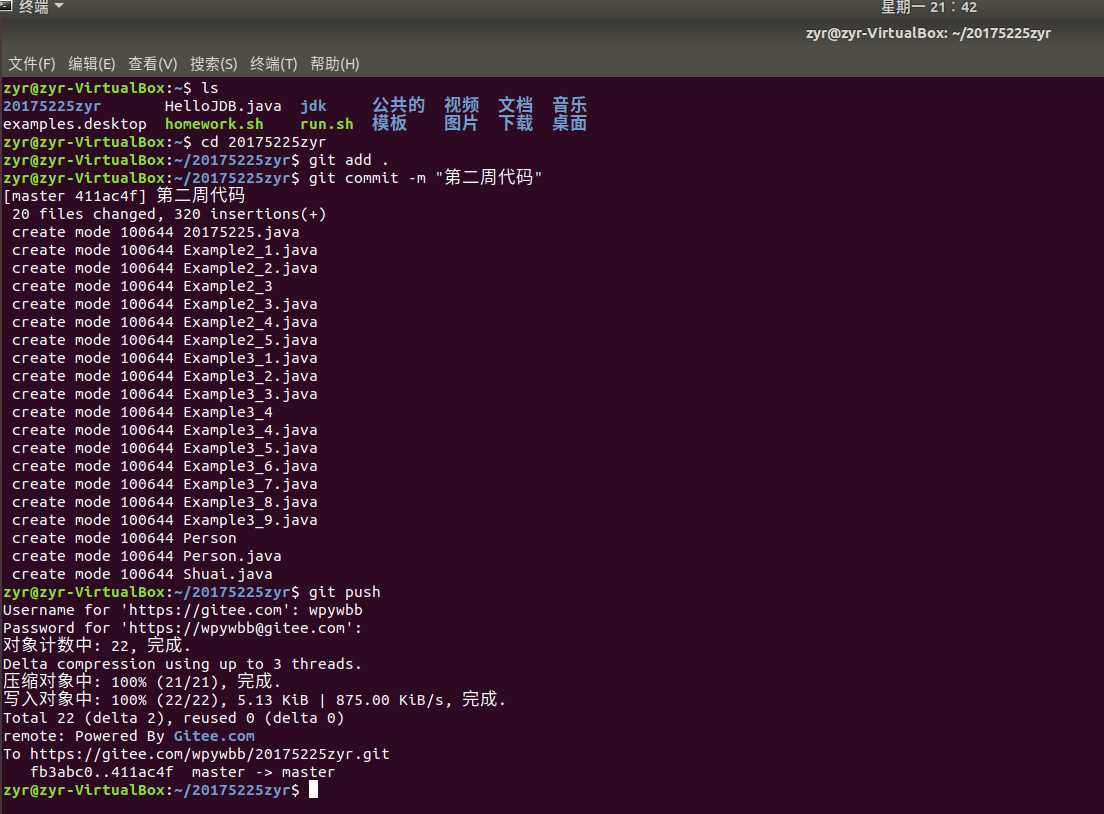Click the 公共的 folder name
This screenshot has width=1104, height=814.
click(399, 106)
